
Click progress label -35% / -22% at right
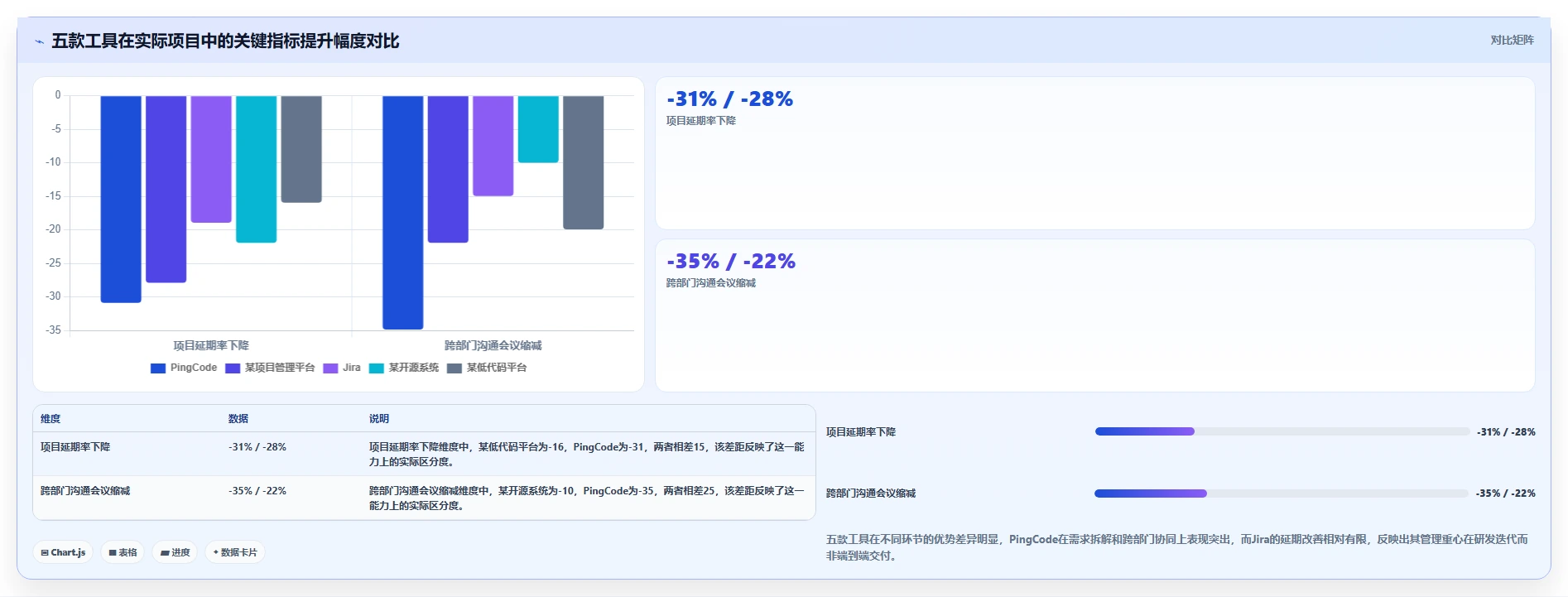coord(1506,493)
